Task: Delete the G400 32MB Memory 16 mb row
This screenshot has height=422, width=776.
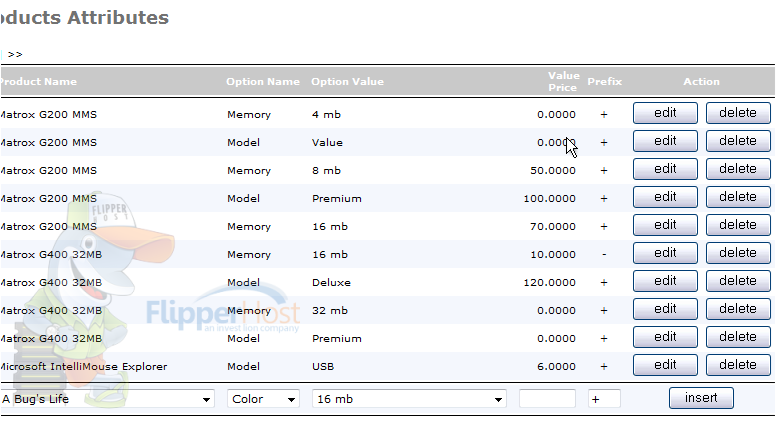Action: pyautogui.click(x=738, y=253)
